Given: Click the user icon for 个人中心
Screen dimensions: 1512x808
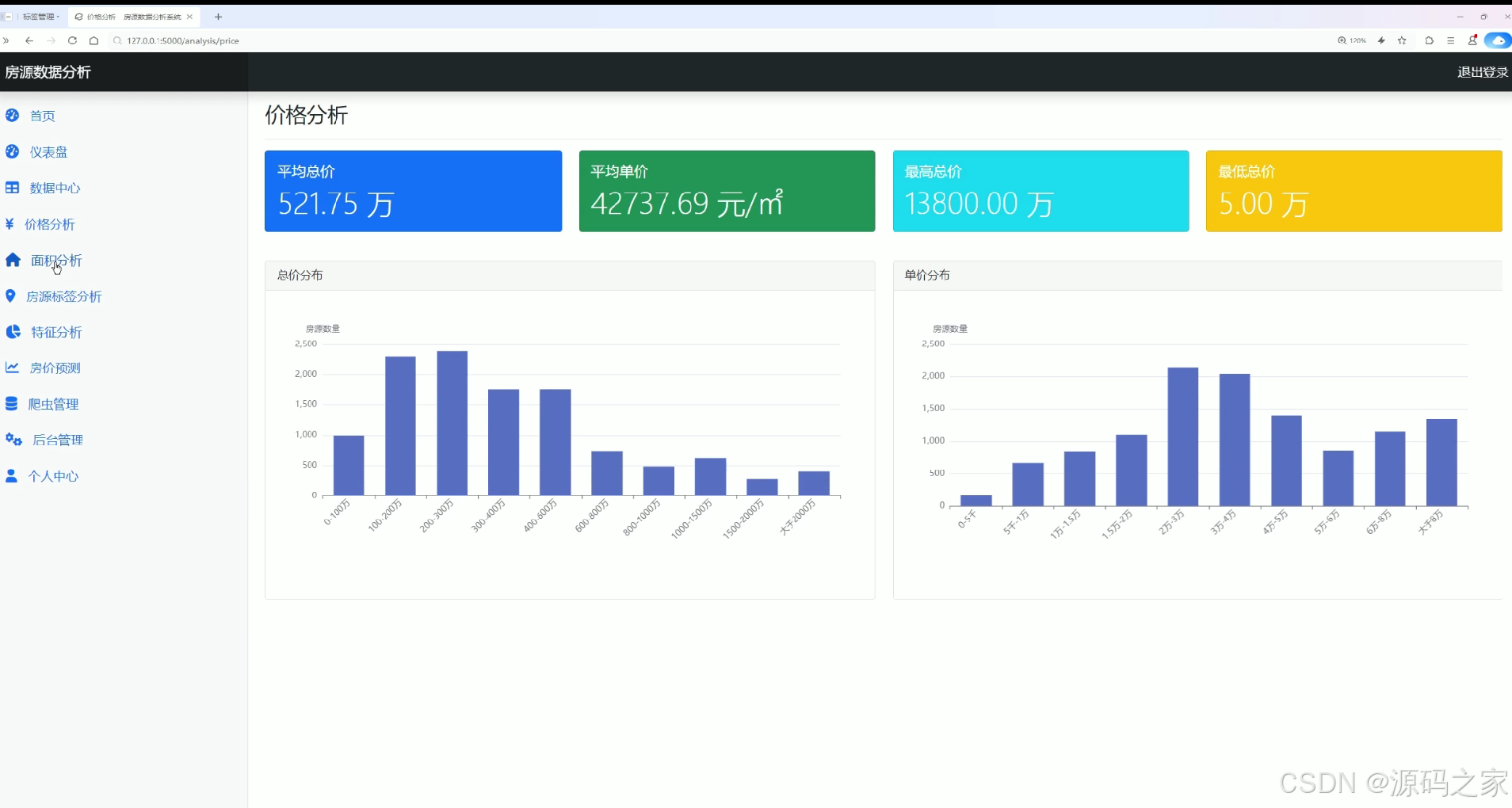Looking at the screenshot, I should 11,476.
